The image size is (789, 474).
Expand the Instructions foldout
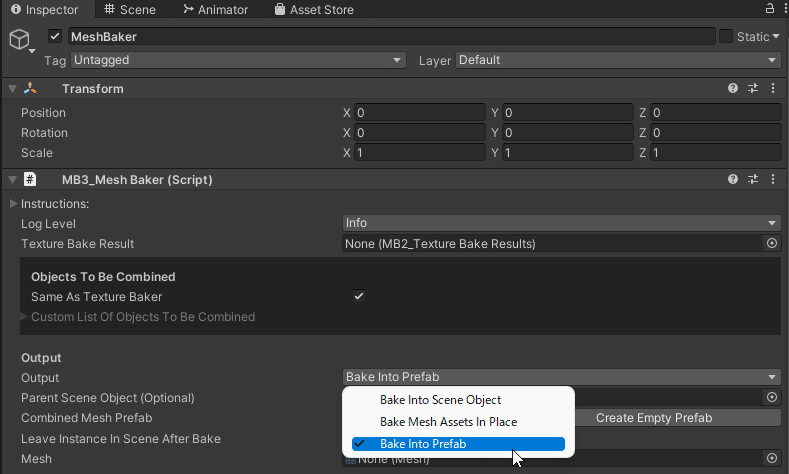click(x=14, y=203)
